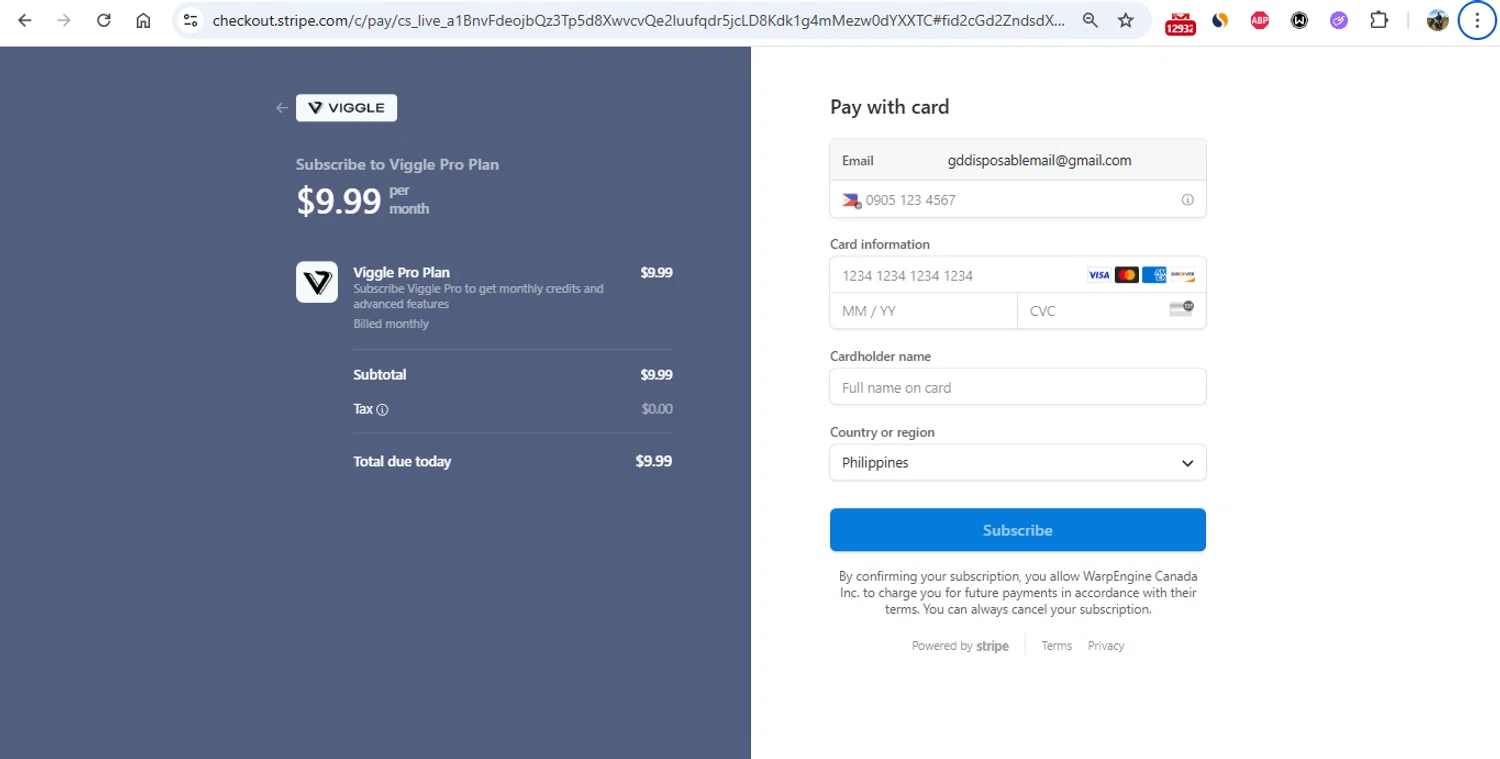Click the phone field info icon
1500x759 pixels.
pos(1188,200)
